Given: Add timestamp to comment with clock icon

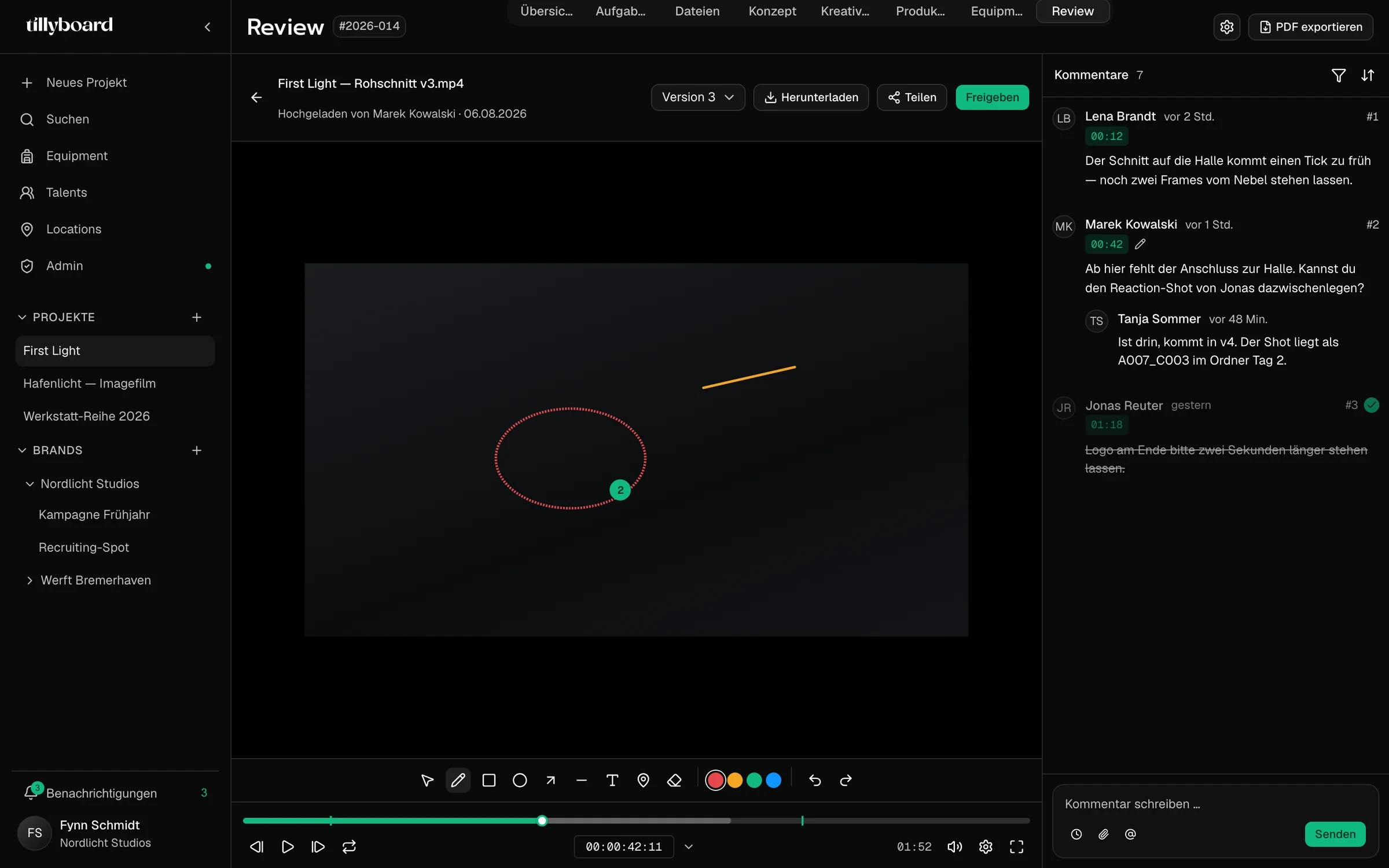Looking at the screenshot, I should (1076, 834).
